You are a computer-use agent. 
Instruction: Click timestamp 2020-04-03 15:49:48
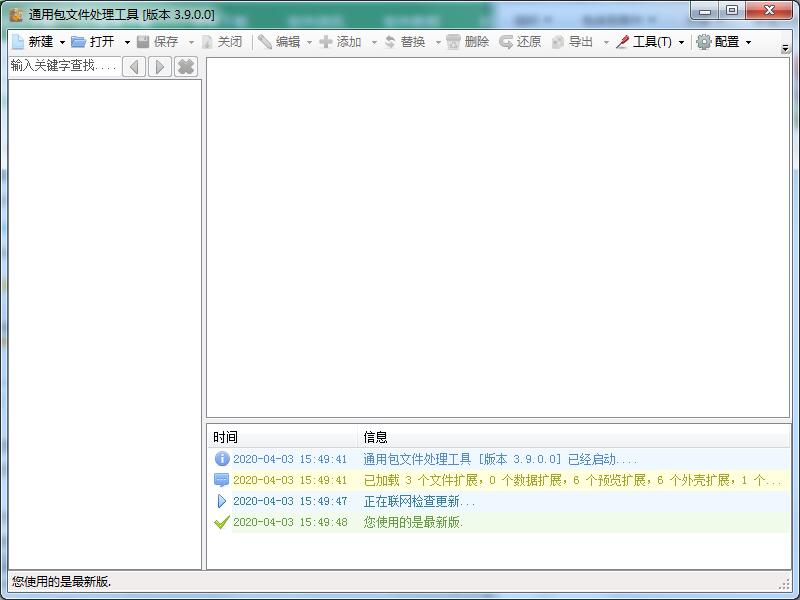[290, 522]
